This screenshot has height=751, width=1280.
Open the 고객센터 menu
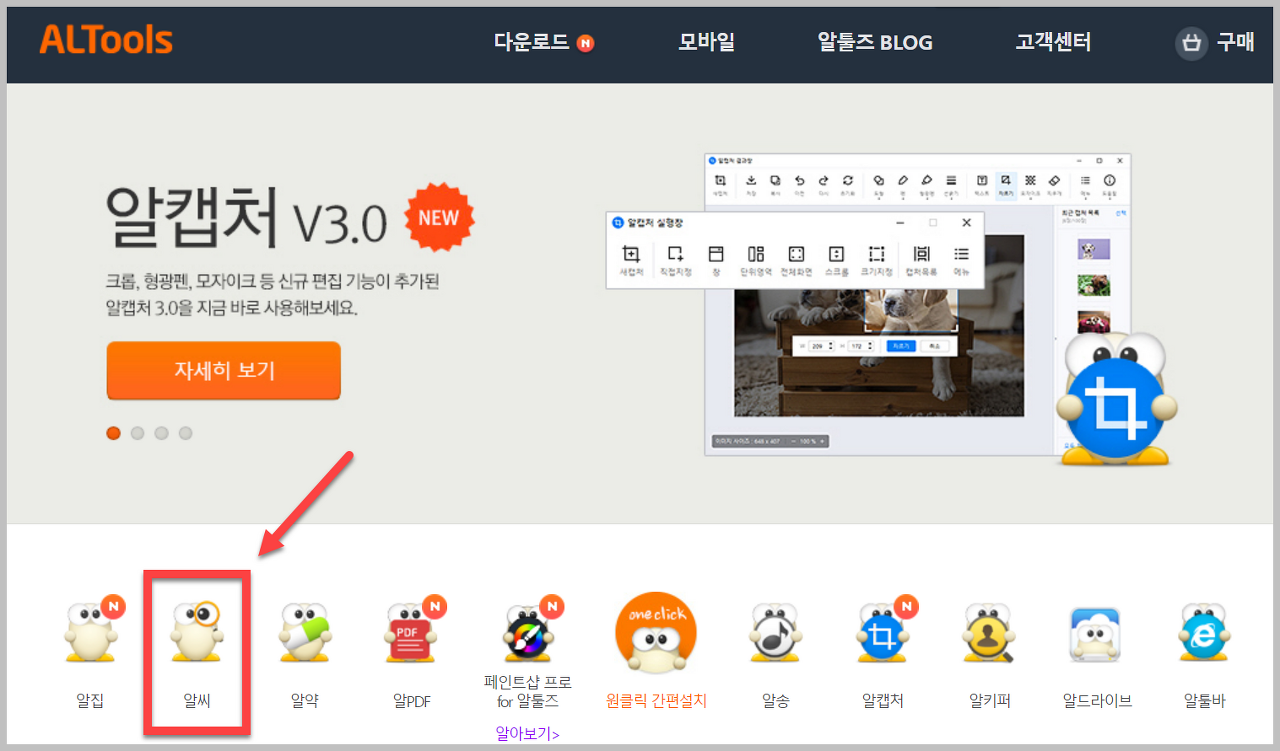(x=1053, y=42)
